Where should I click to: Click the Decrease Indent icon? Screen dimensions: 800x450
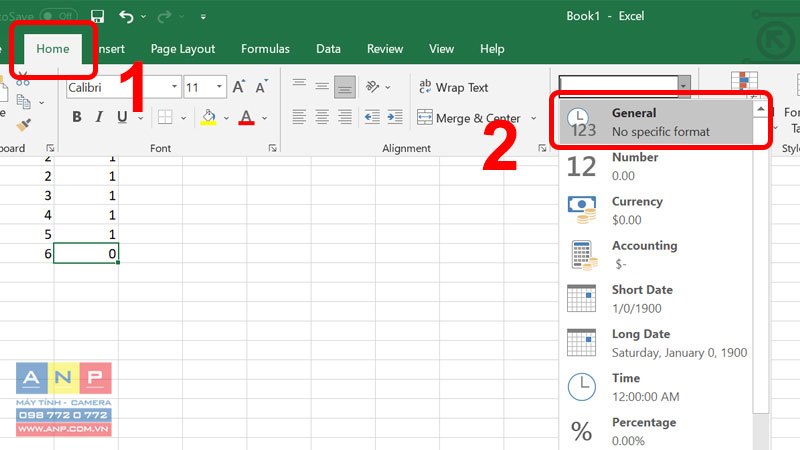pos(372,117)
